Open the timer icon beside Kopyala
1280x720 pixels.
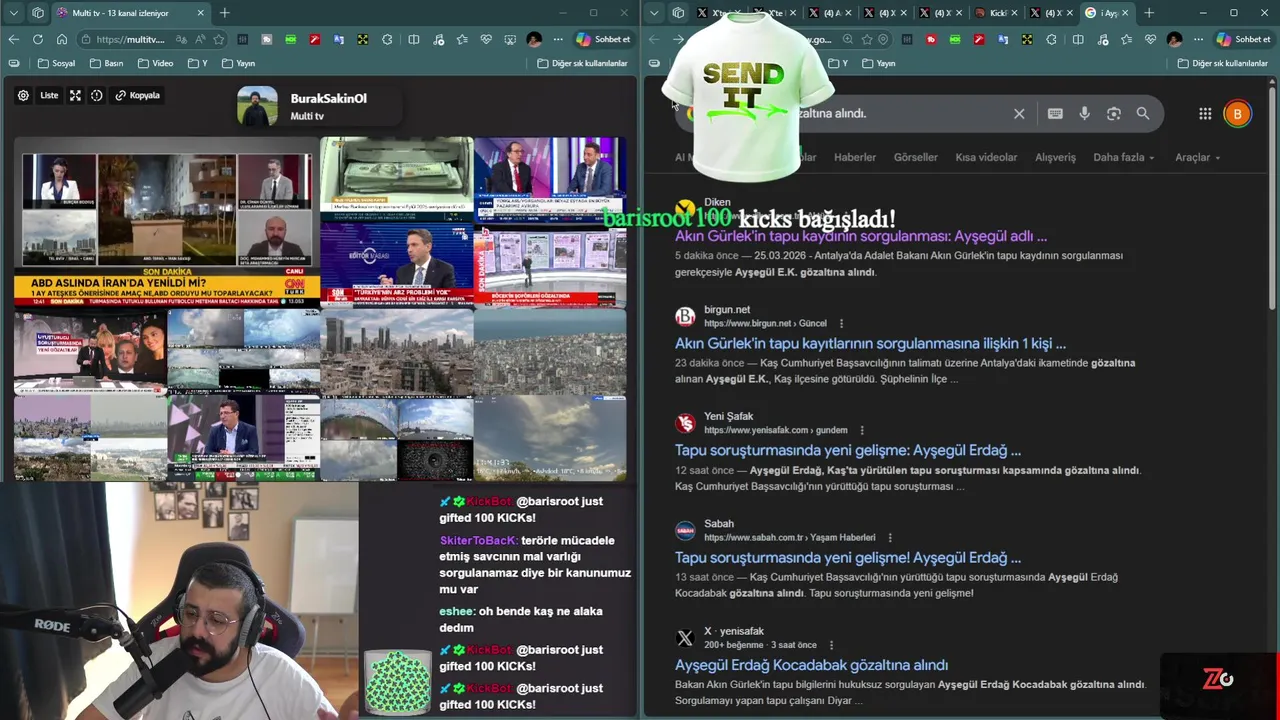click(97, 96)
